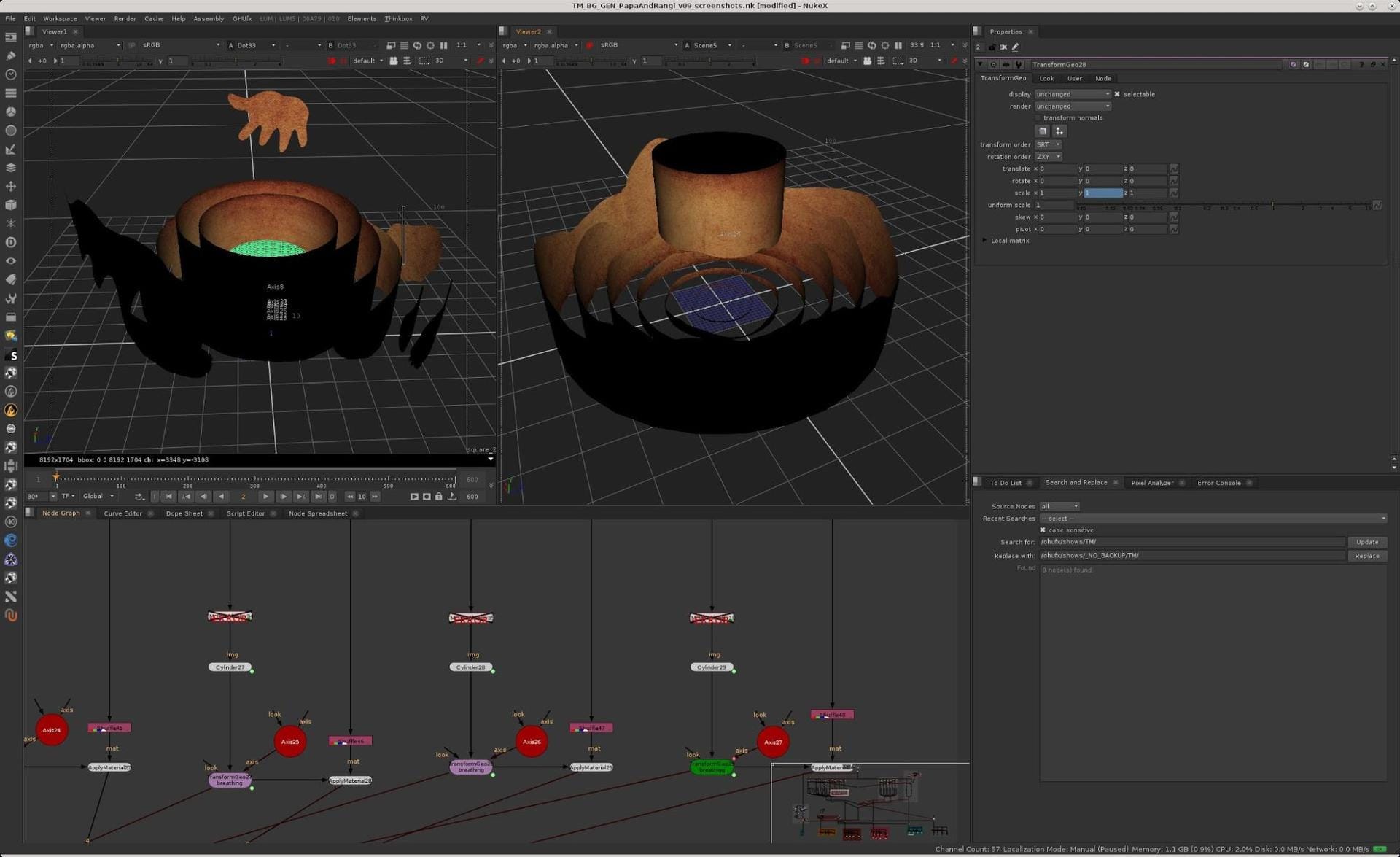
Task: Switch to the Pixel Analyzer tab
Action: tap(1152, 483)
